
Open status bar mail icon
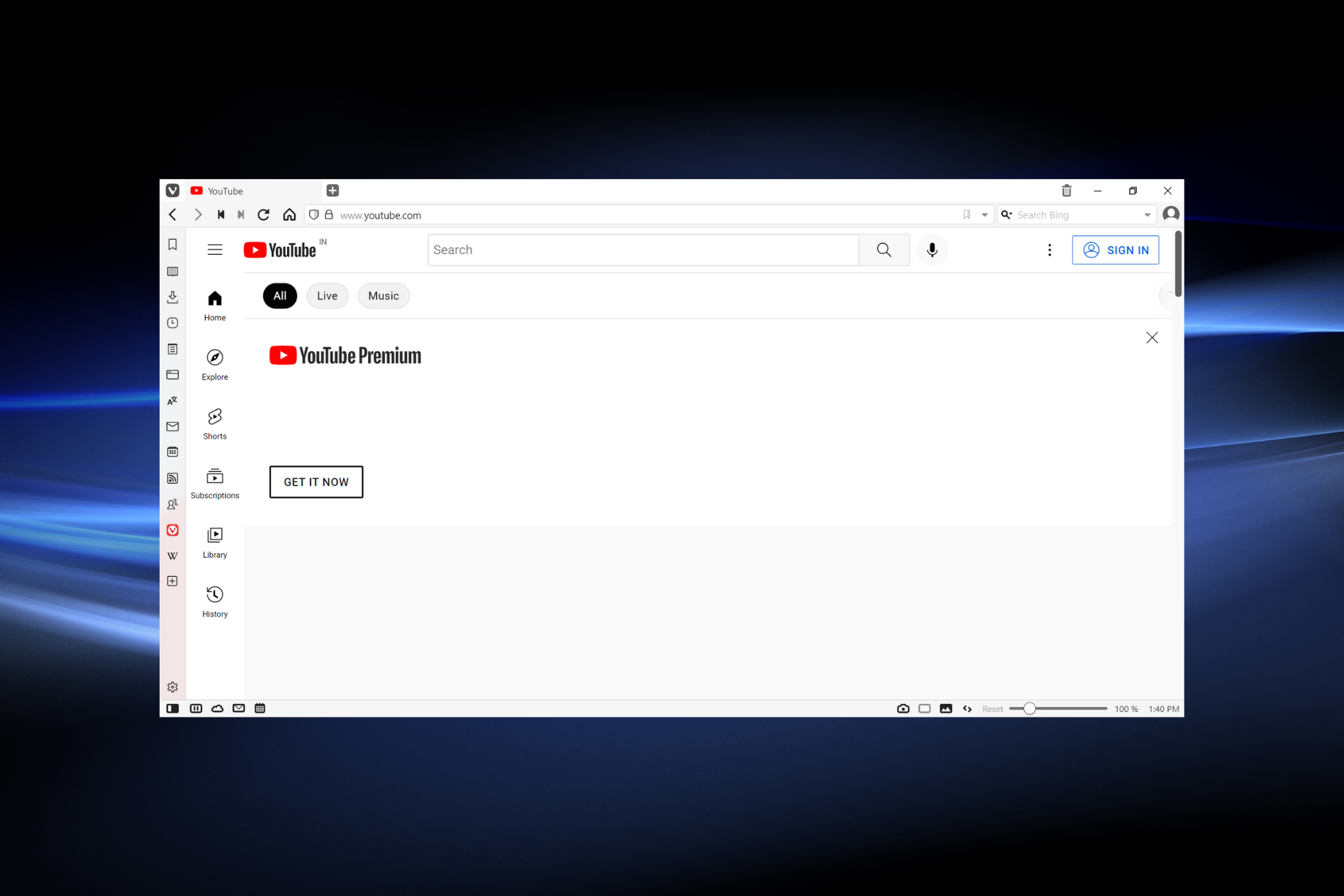coord(239,708)
